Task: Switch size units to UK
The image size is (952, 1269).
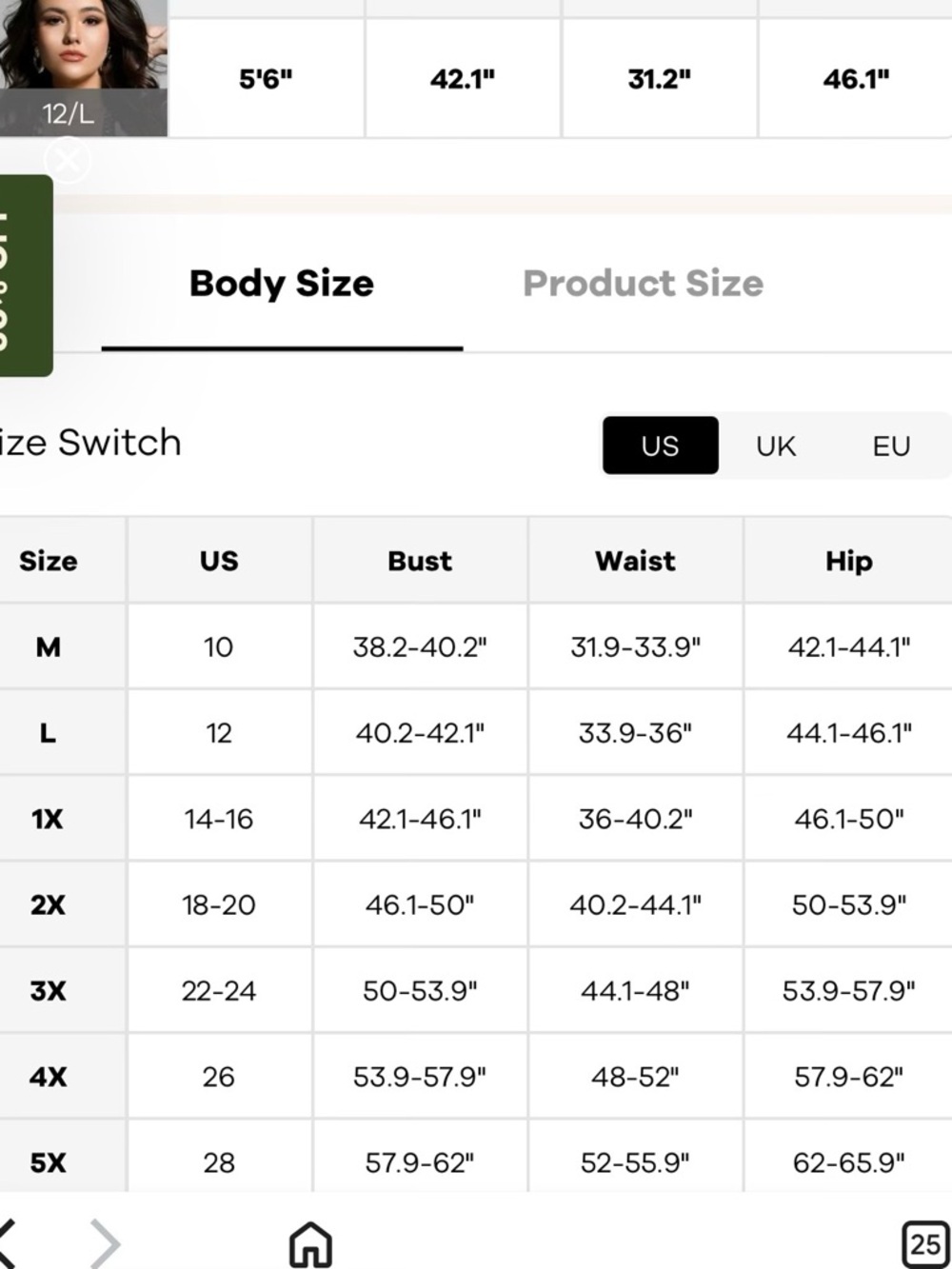Action: pyautogui.click(x=776, y=446)
